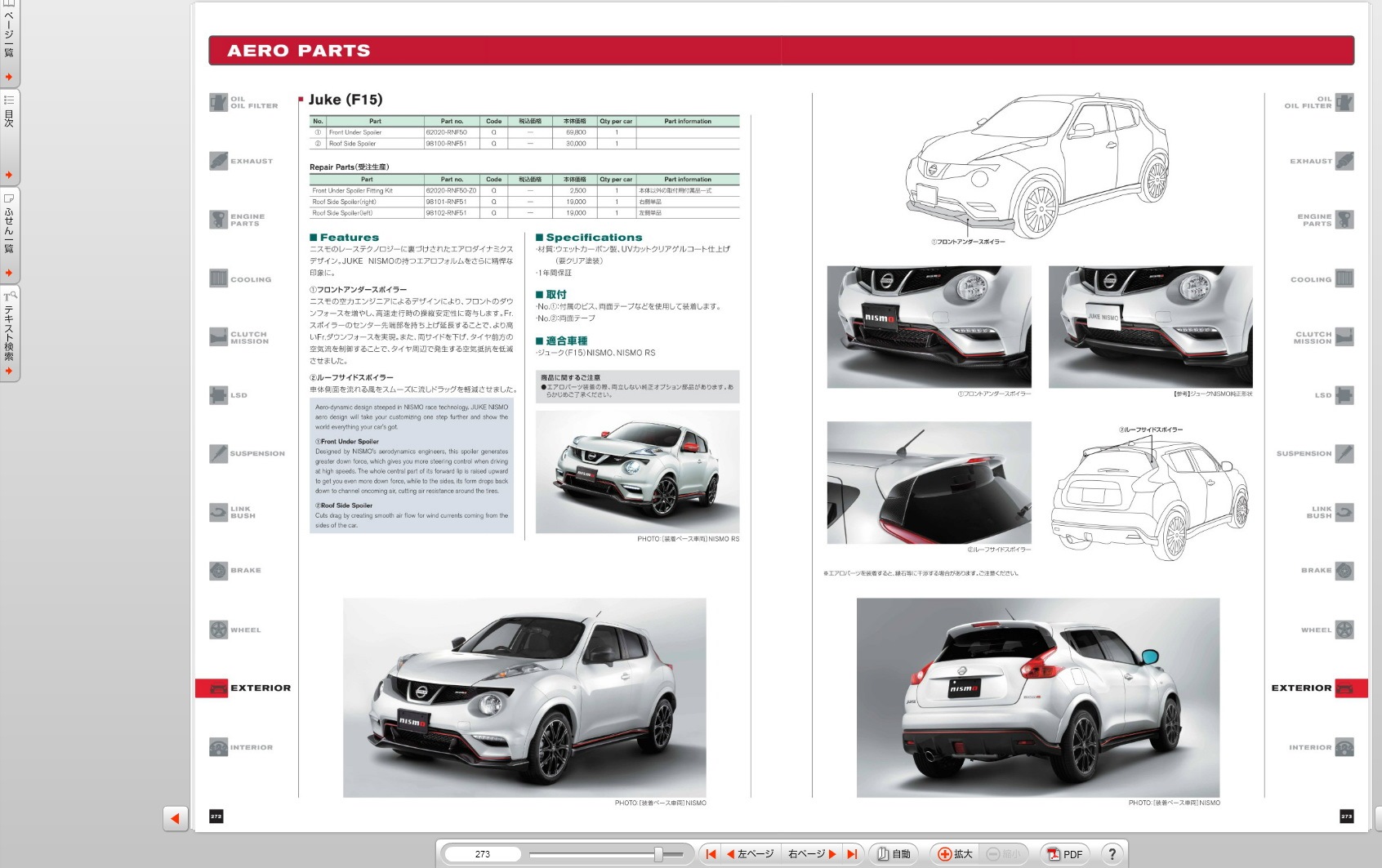Screen dimensions: 1382x868
Task: Click the COOLING icon on left index
Action: 218,278
